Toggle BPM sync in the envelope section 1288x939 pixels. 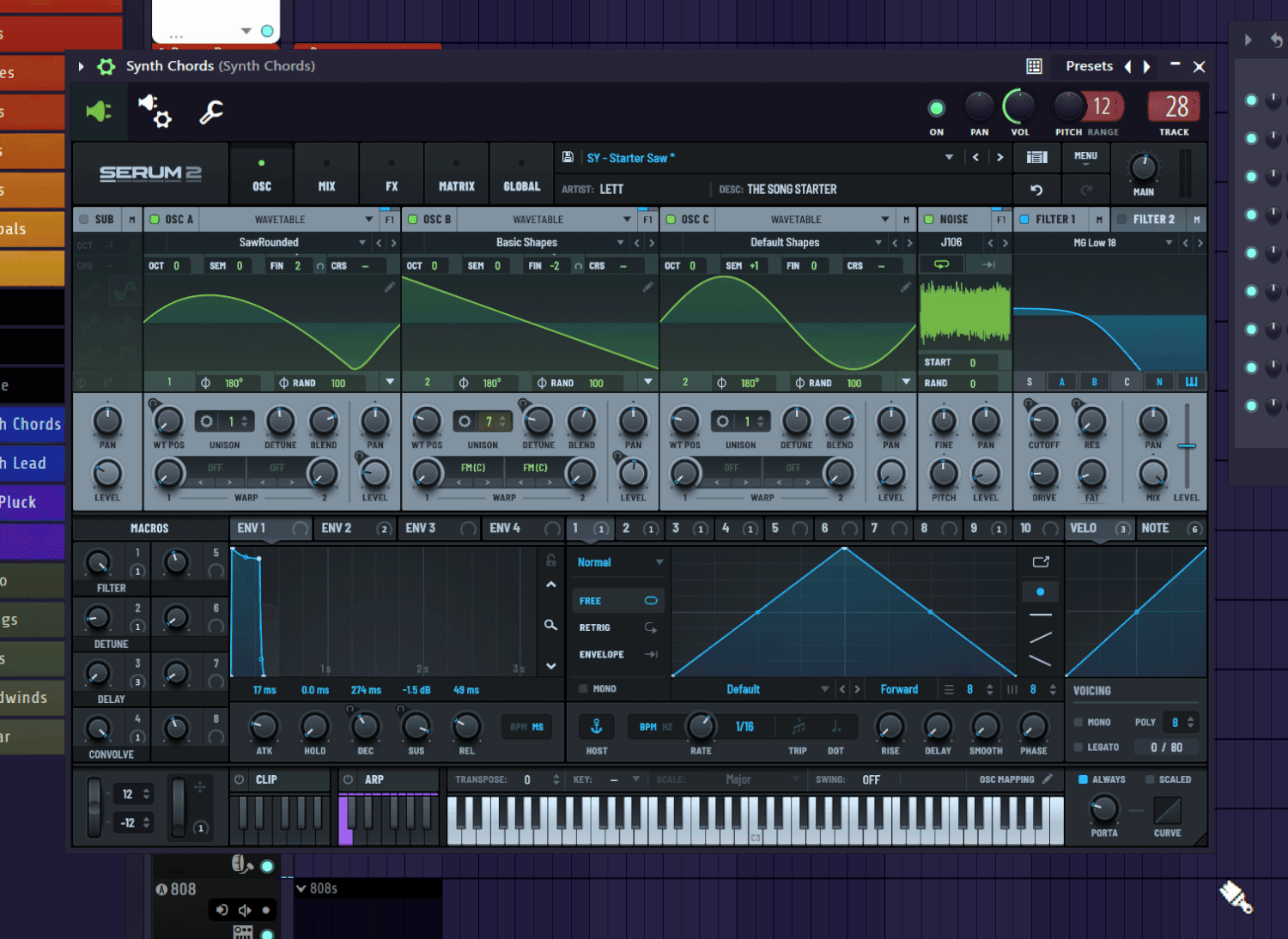tap(526, 726)
